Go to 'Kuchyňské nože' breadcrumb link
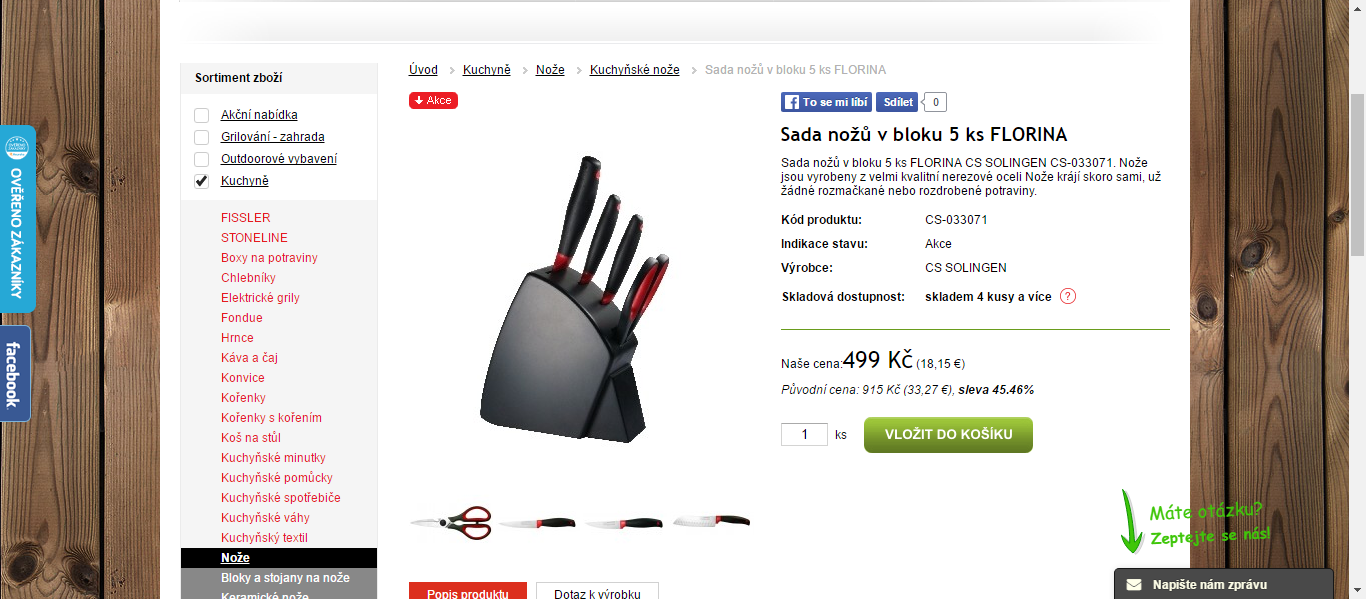This screenshot has height=599, width=1366. tap(635, 70)
